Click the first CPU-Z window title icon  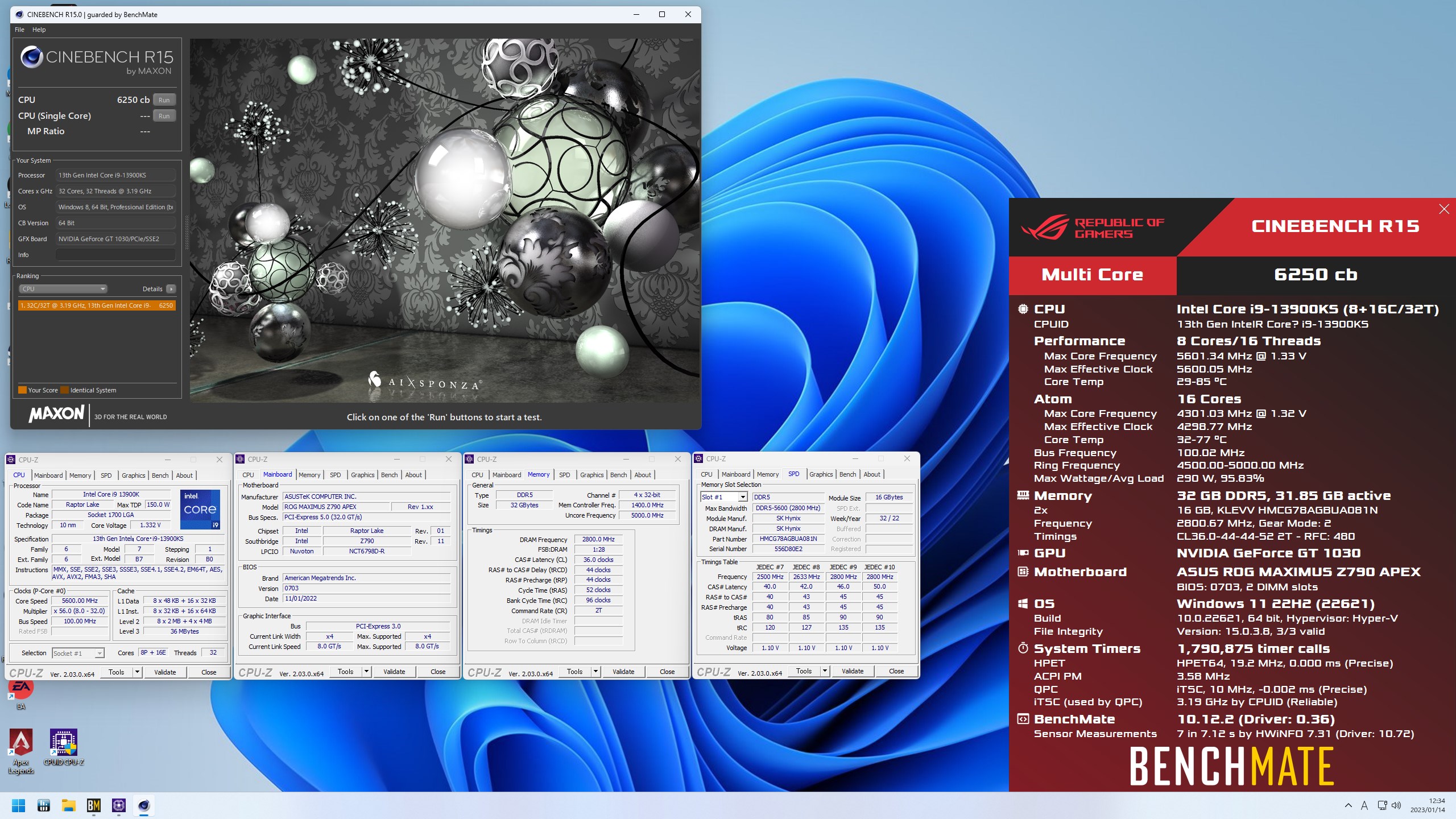pos(11,460)
